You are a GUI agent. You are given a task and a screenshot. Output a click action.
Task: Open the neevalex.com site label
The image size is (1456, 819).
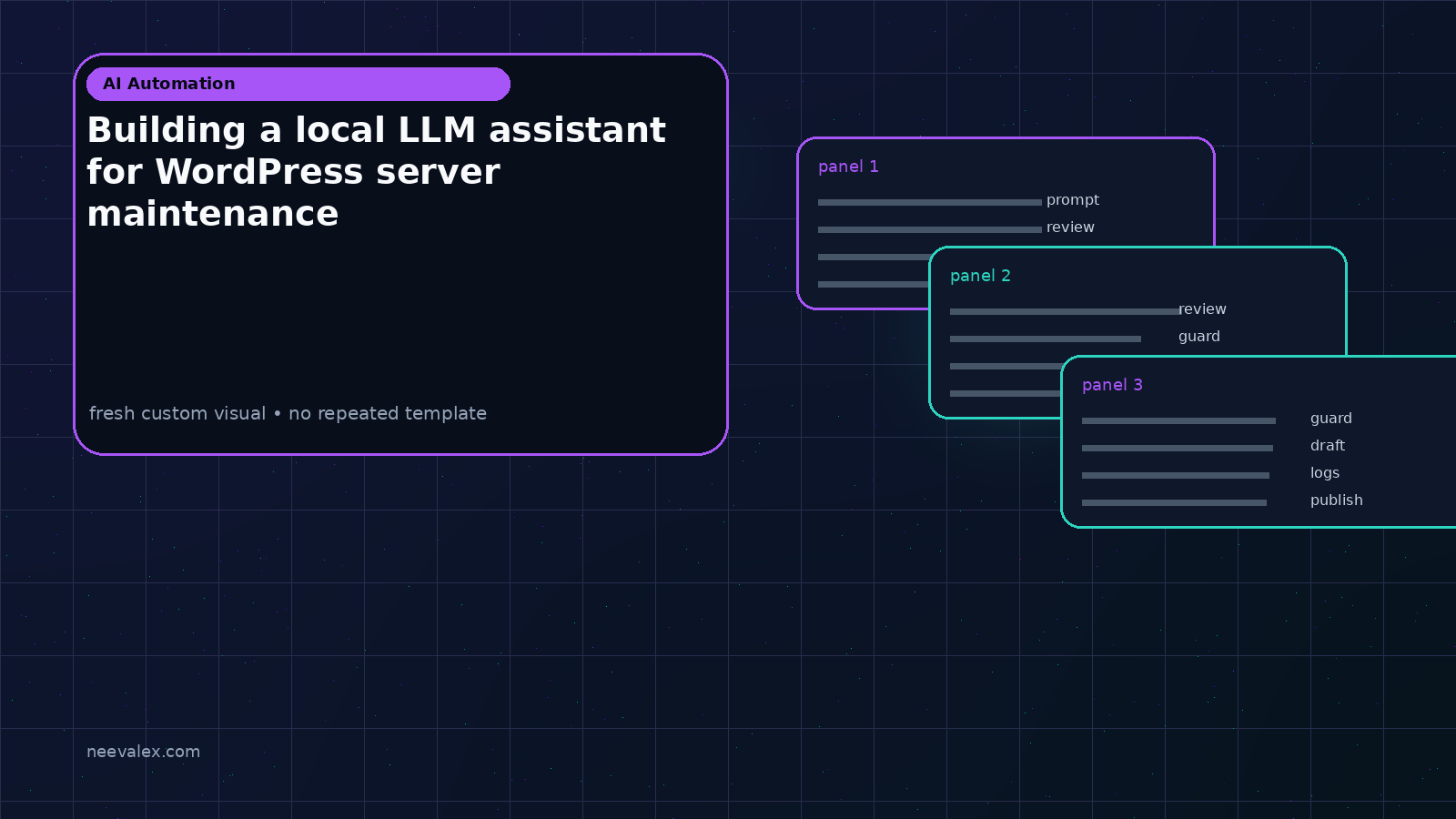pyautogui.click(x=143, y=752)
